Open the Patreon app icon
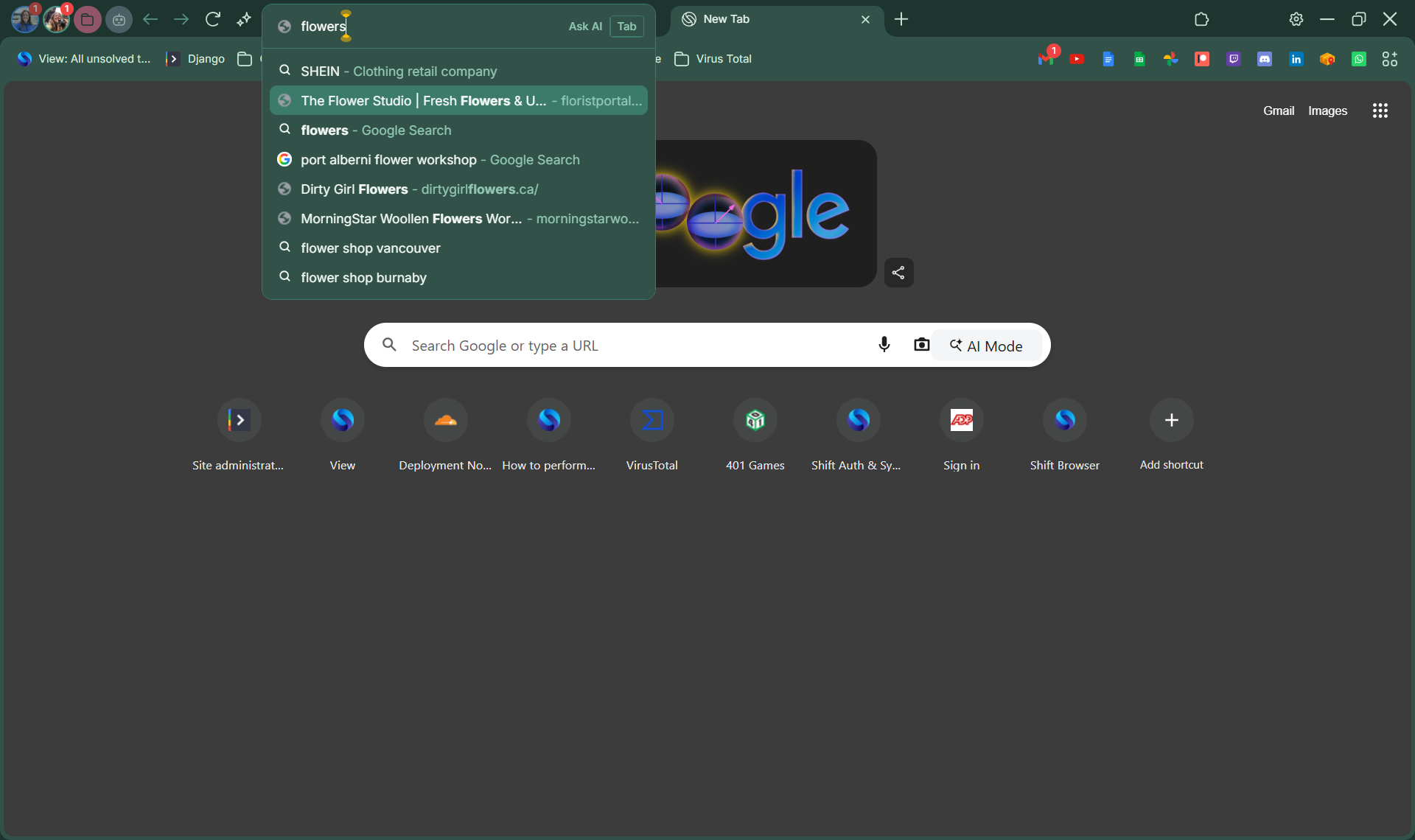1415x840 pixels. [1202, 59]
